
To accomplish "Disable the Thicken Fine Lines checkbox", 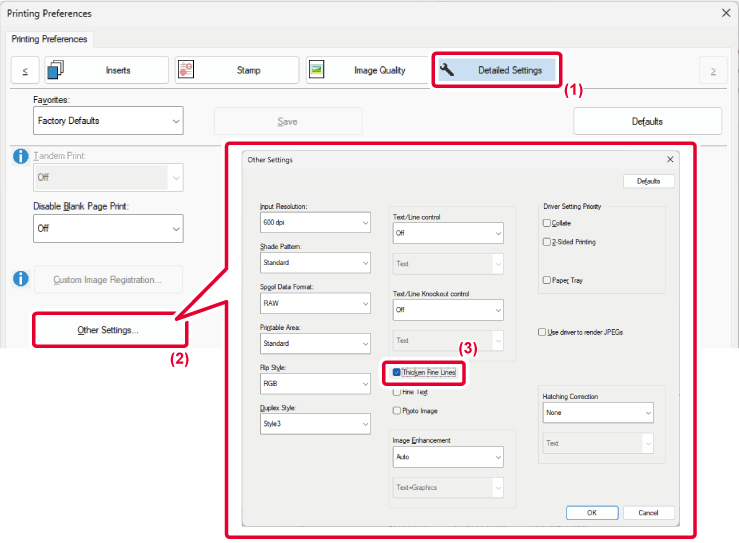I will (397, 372).
